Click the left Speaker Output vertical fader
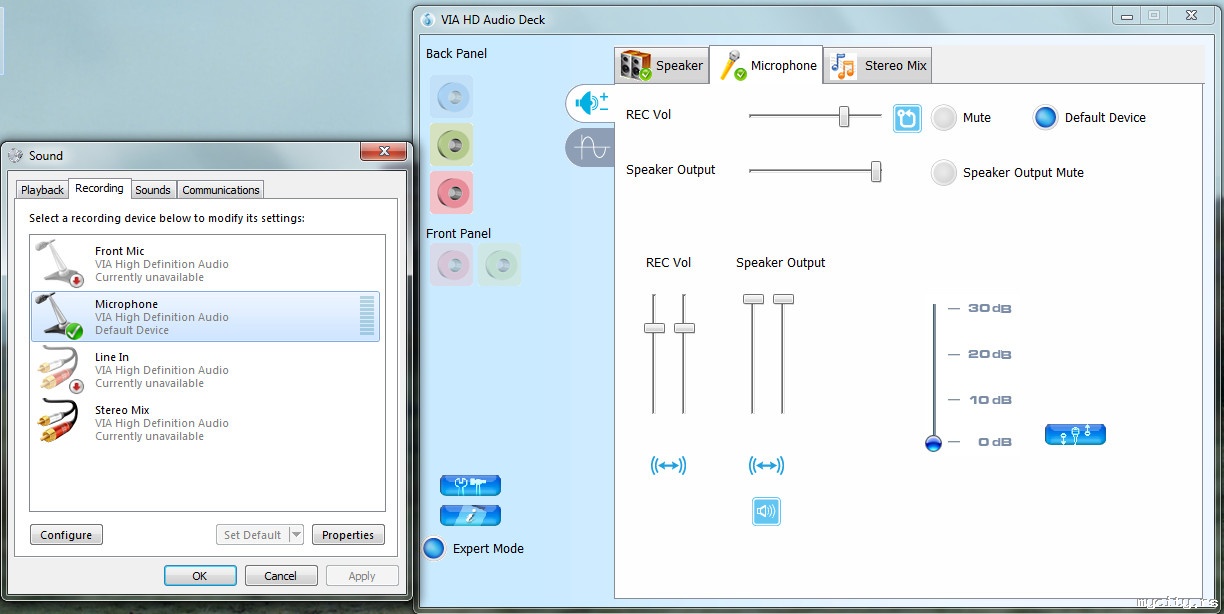Viewport: 1224px width, 614px height. click(x=753, y=299)
